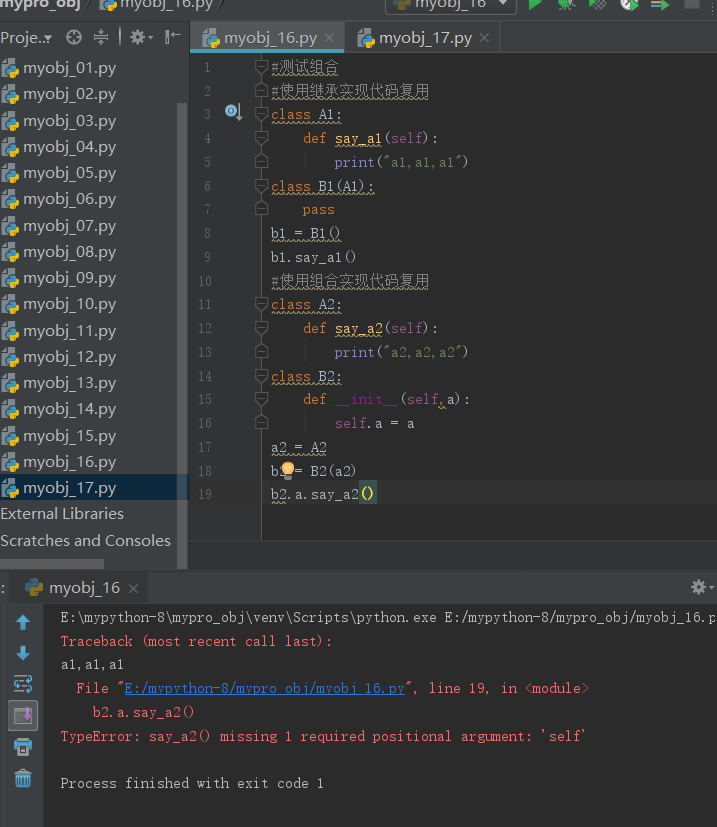Viewport: 717px width, 827px height.
Task: Clear console with trash icon
Action: [23, 778]
